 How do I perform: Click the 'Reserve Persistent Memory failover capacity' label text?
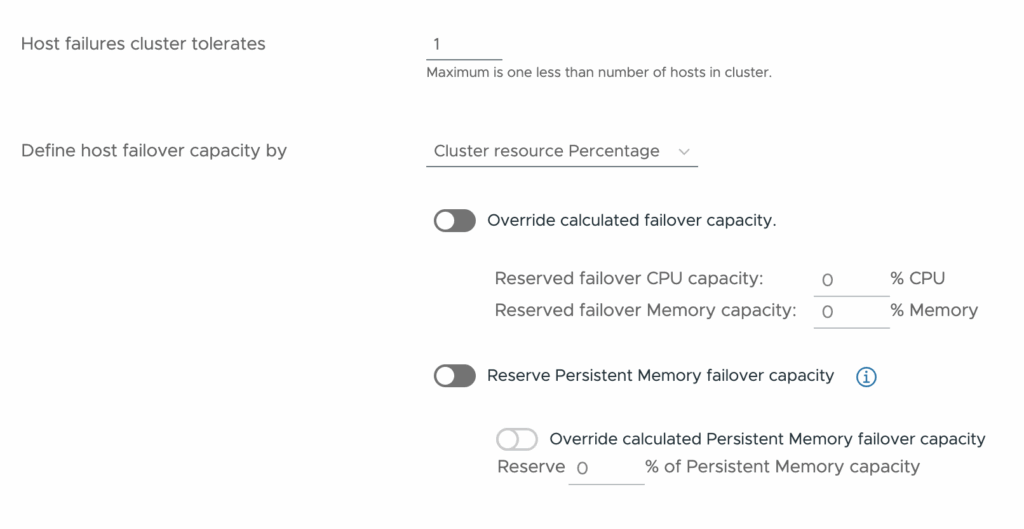660,376
